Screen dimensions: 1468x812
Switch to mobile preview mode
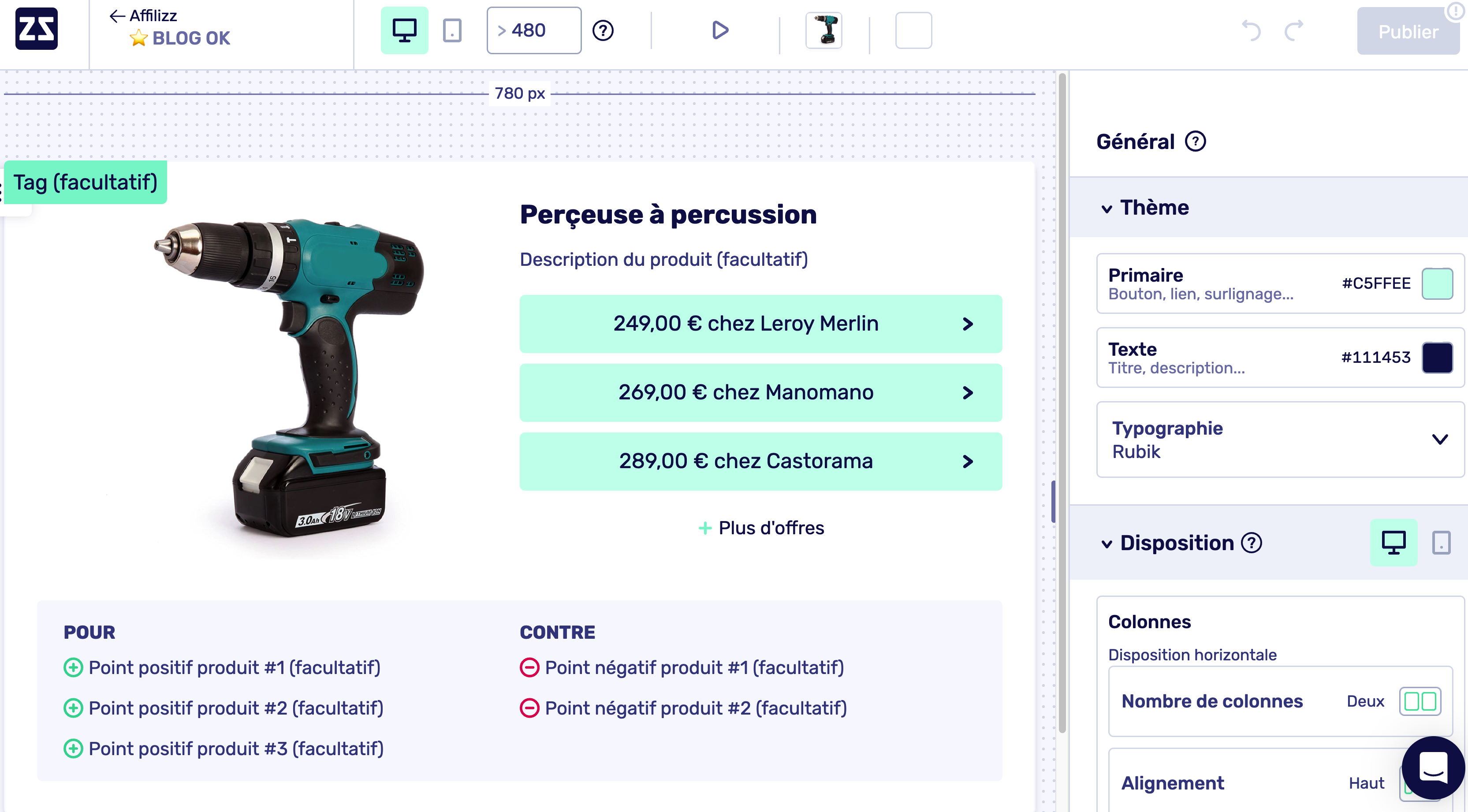tap(452, 30)
